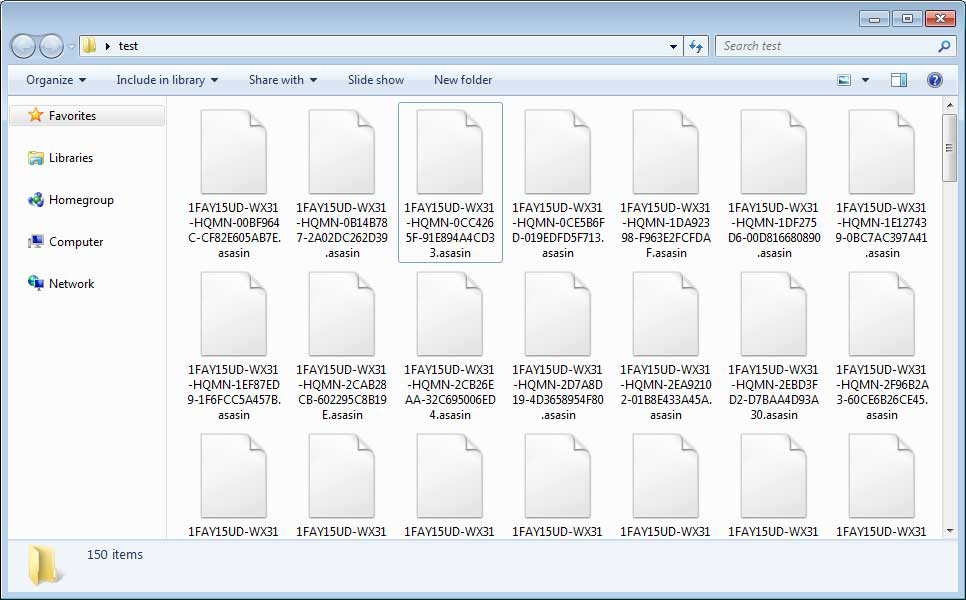Select file HQMN-0B14B787-2A02DC262D39.asasin icon
The image size is (966, 600).
[x=342, y=152]
